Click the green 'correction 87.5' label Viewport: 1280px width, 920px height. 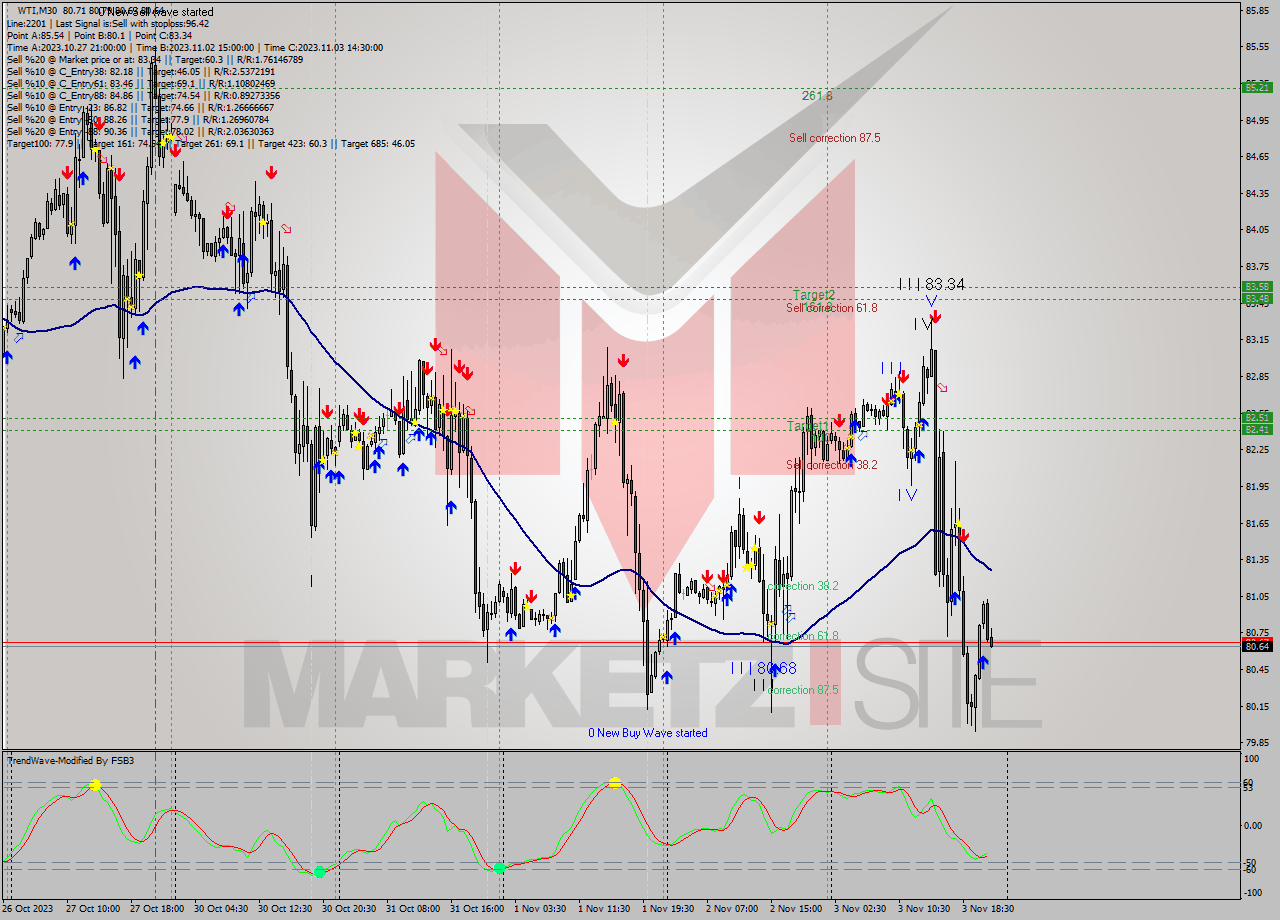[x=803, y=690]
